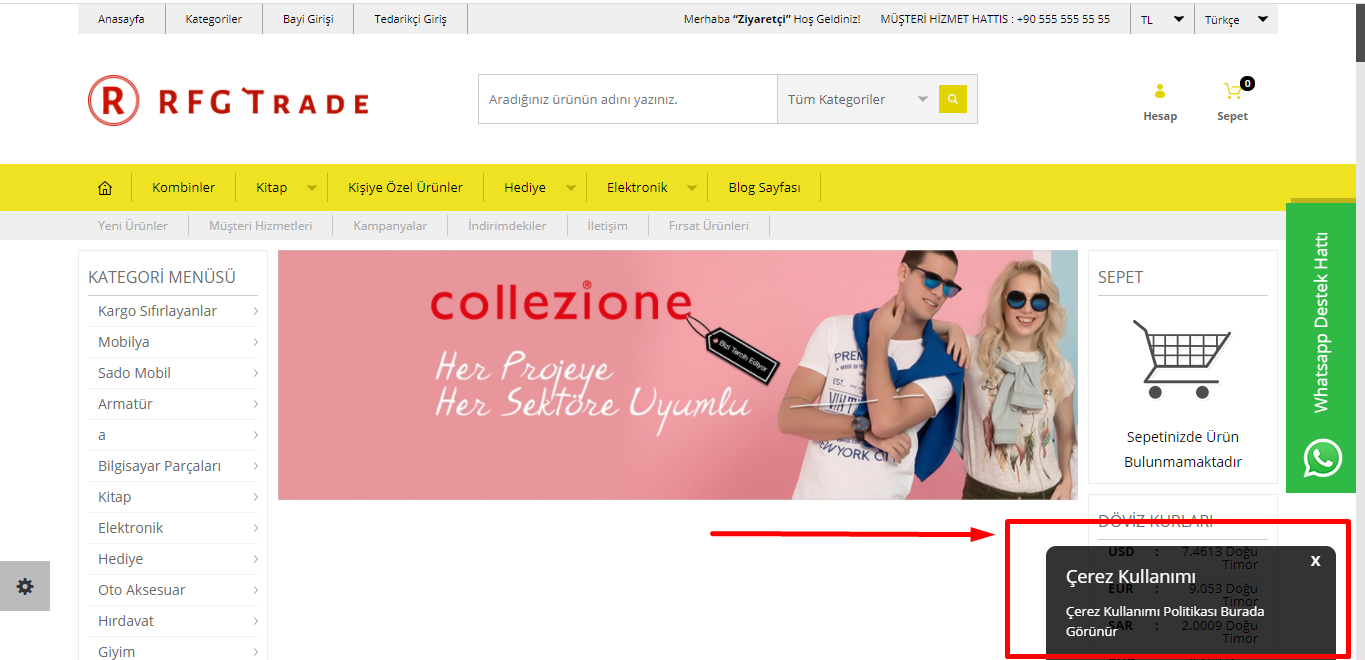Open the Türkçe language dropdown

click(1236, 19)
